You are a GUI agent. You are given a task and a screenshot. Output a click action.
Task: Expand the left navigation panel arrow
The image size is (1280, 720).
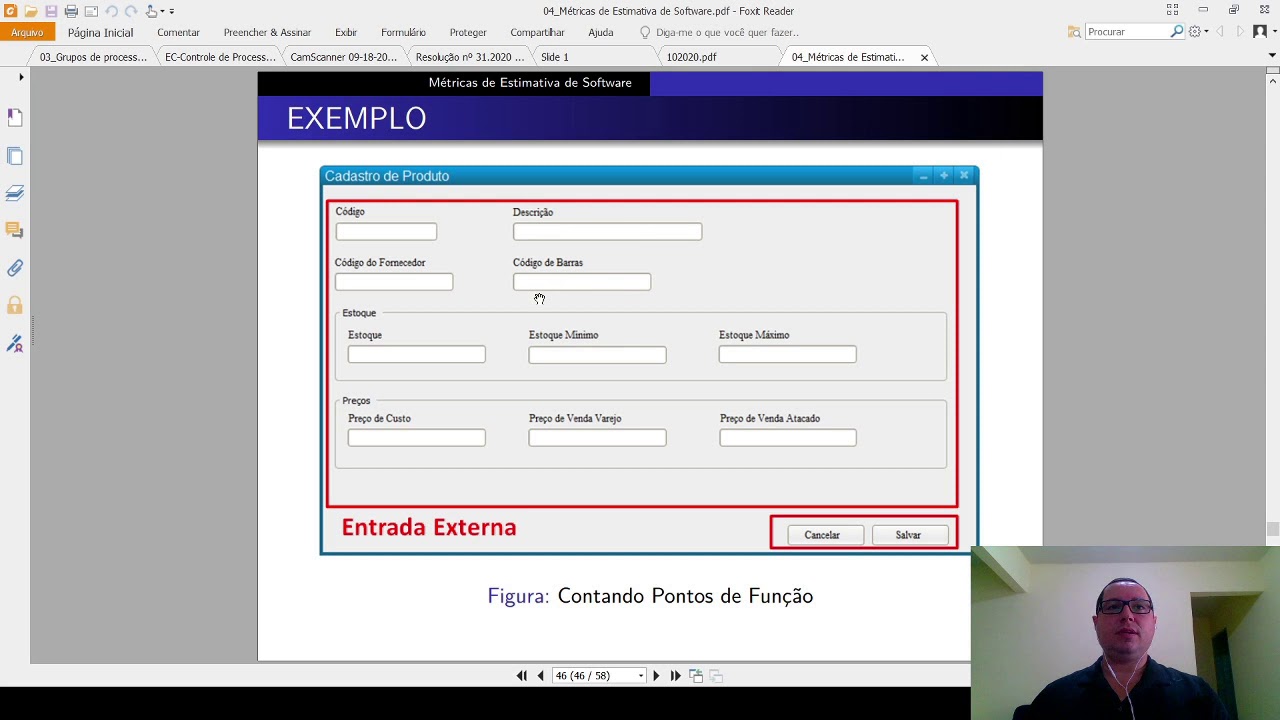click(21, 77)
